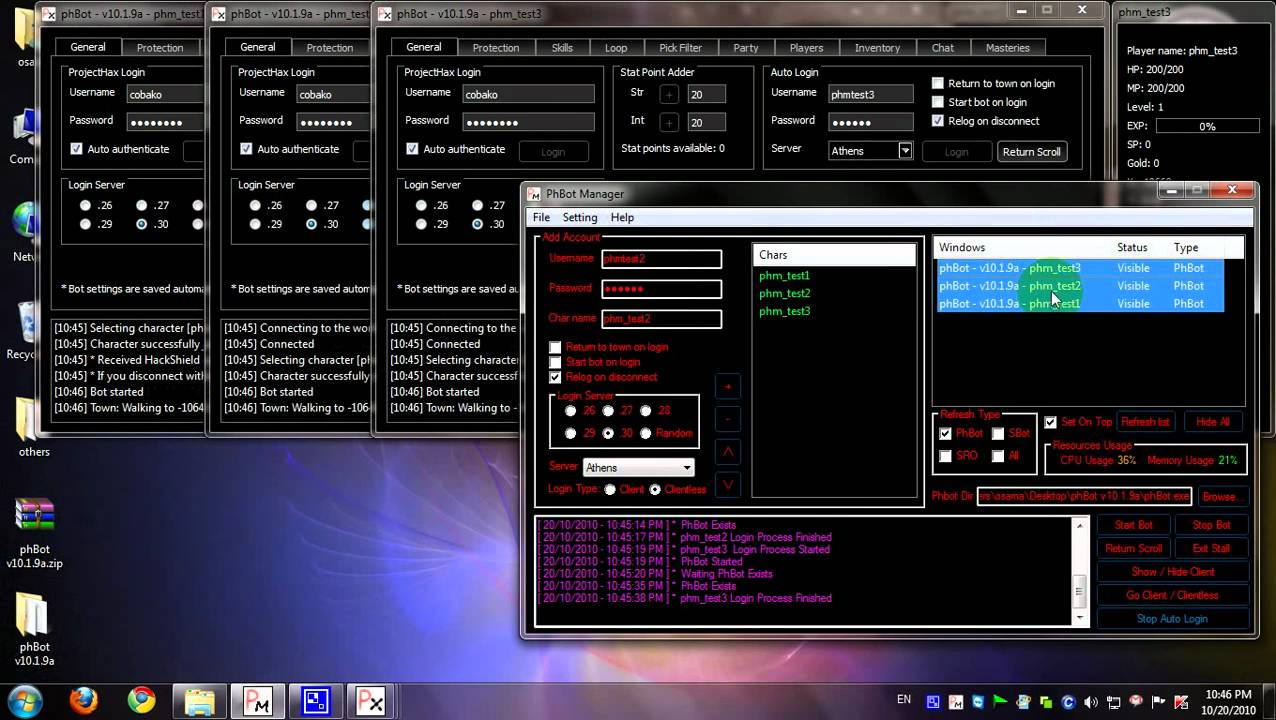Launch Firefox from the taskbar
This screenshot has height=720, width=1276.
pos(83,700)
